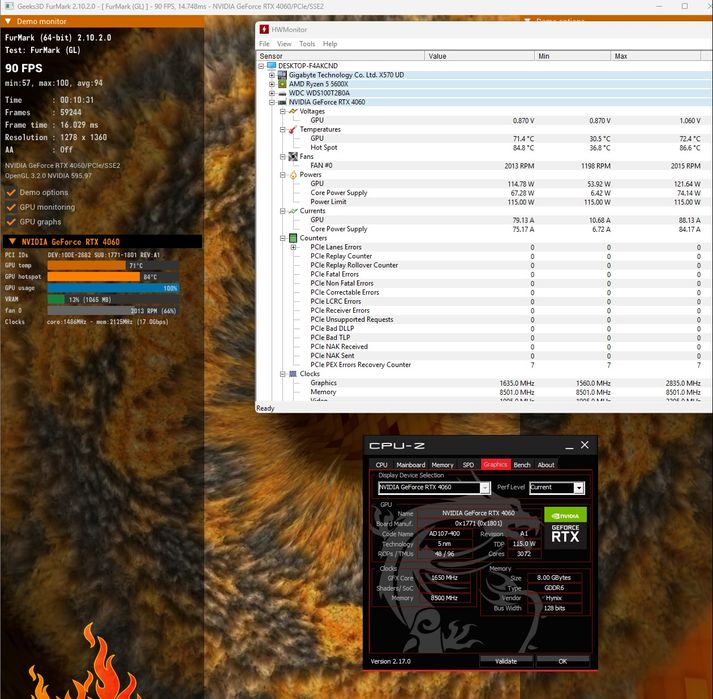
Task: Click the Voltages category icon
Action: 293,111
